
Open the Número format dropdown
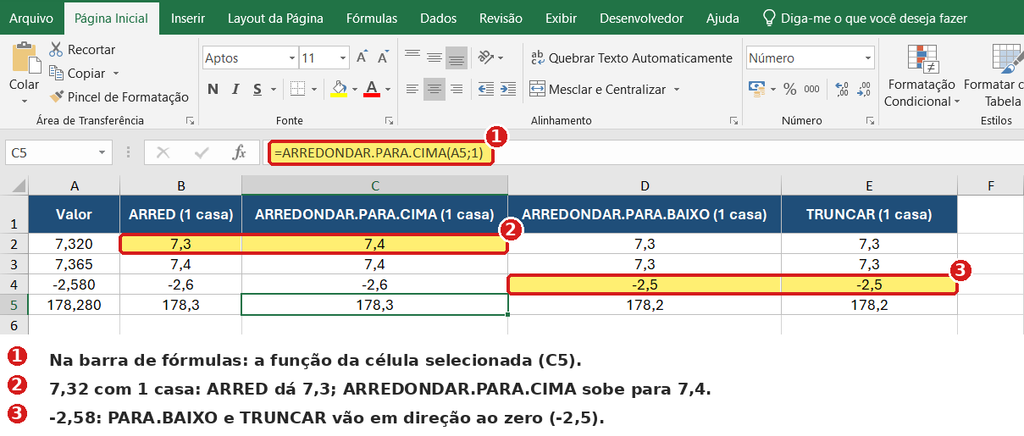coord(868,58)
